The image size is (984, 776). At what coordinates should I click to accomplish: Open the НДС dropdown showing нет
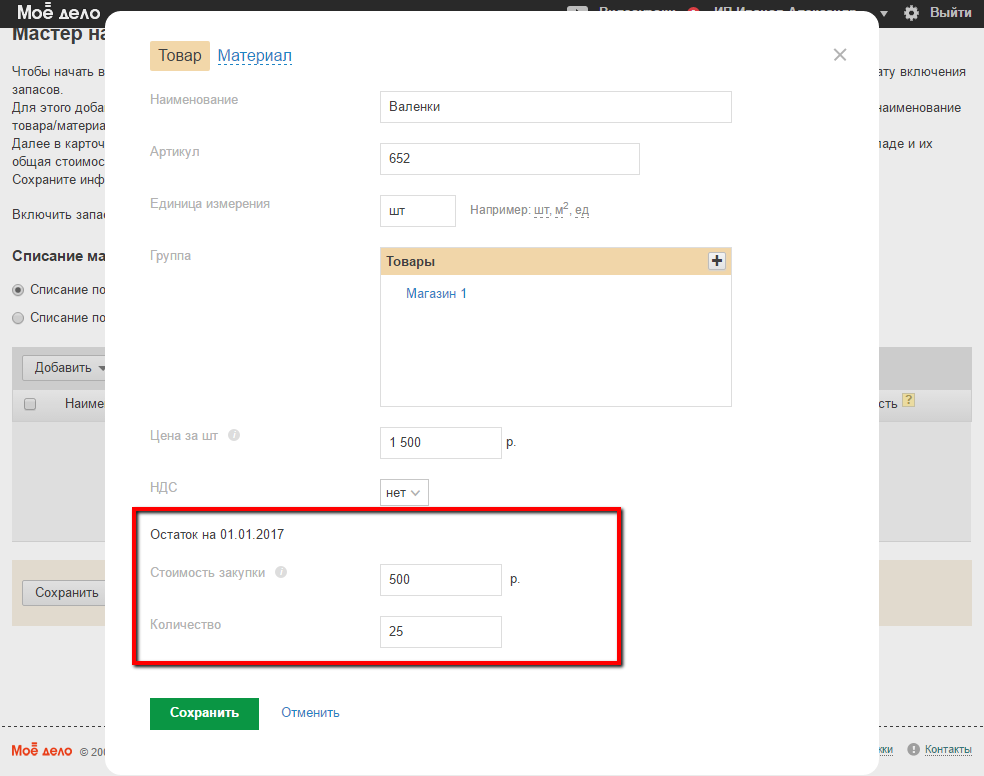point(404,492)
